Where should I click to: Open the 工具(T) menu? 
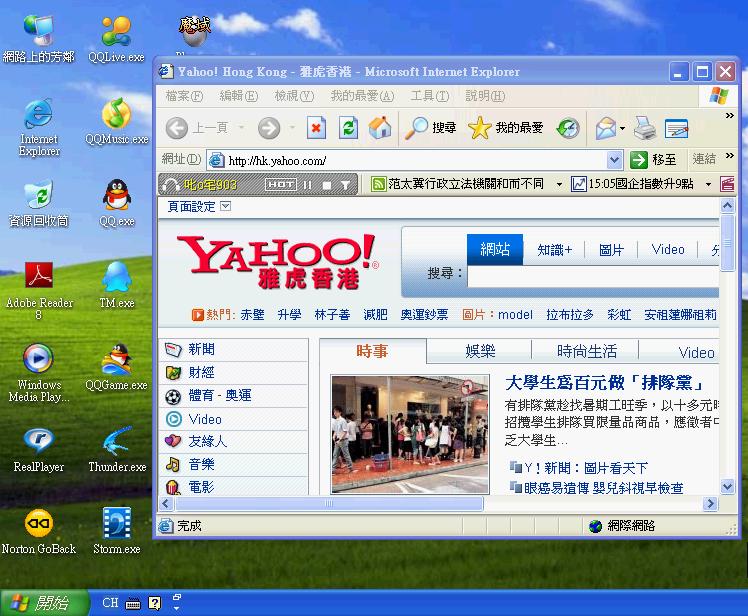[x=429, y=96]
